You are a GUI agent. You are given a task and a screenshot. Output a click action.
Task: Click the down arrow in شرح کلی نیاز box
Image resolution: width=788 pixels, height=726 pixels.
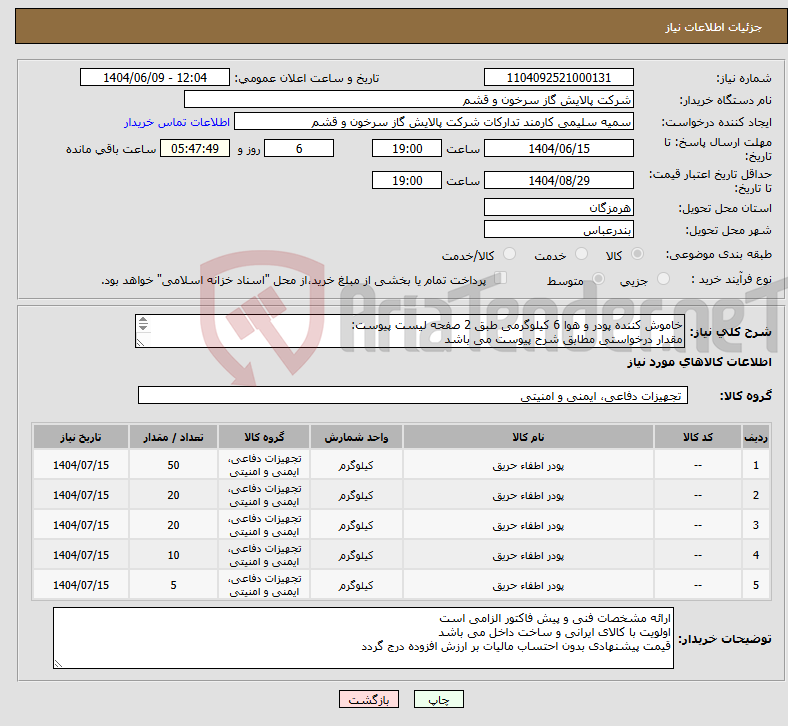[x=142, y=329]
